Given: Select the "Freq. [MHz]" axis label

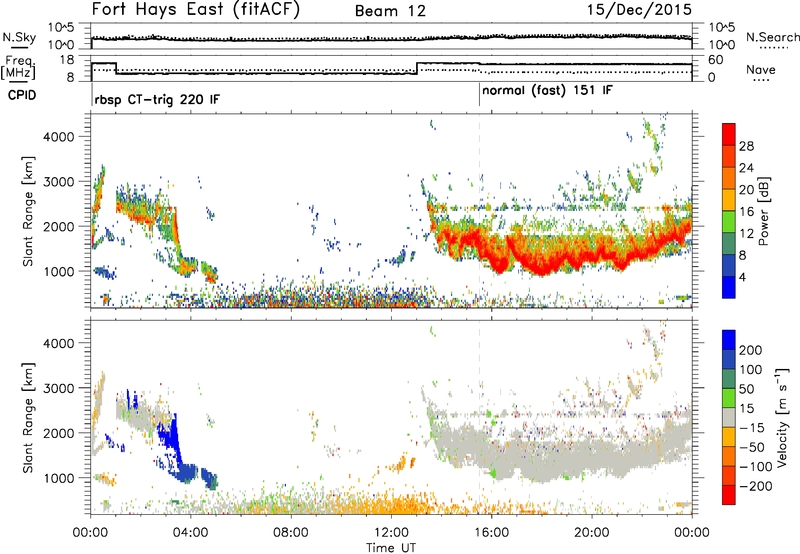Looking at the screenshot, I should (18, 68).
